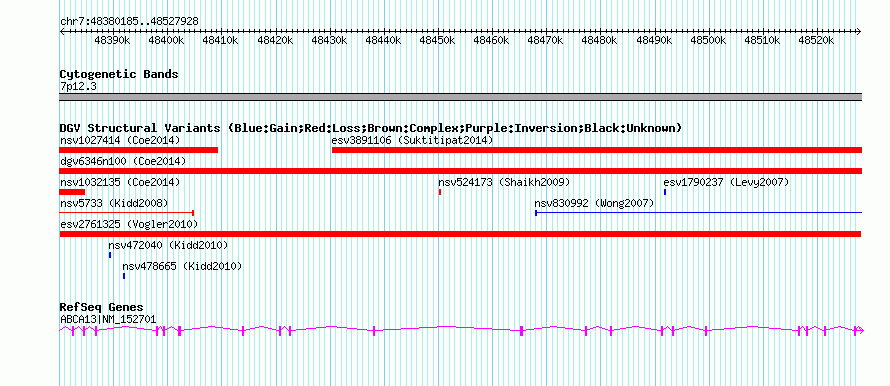Click the small red marker of nsv524173
Viewport: 890px width, 386px height.
[x=440, y=192]
